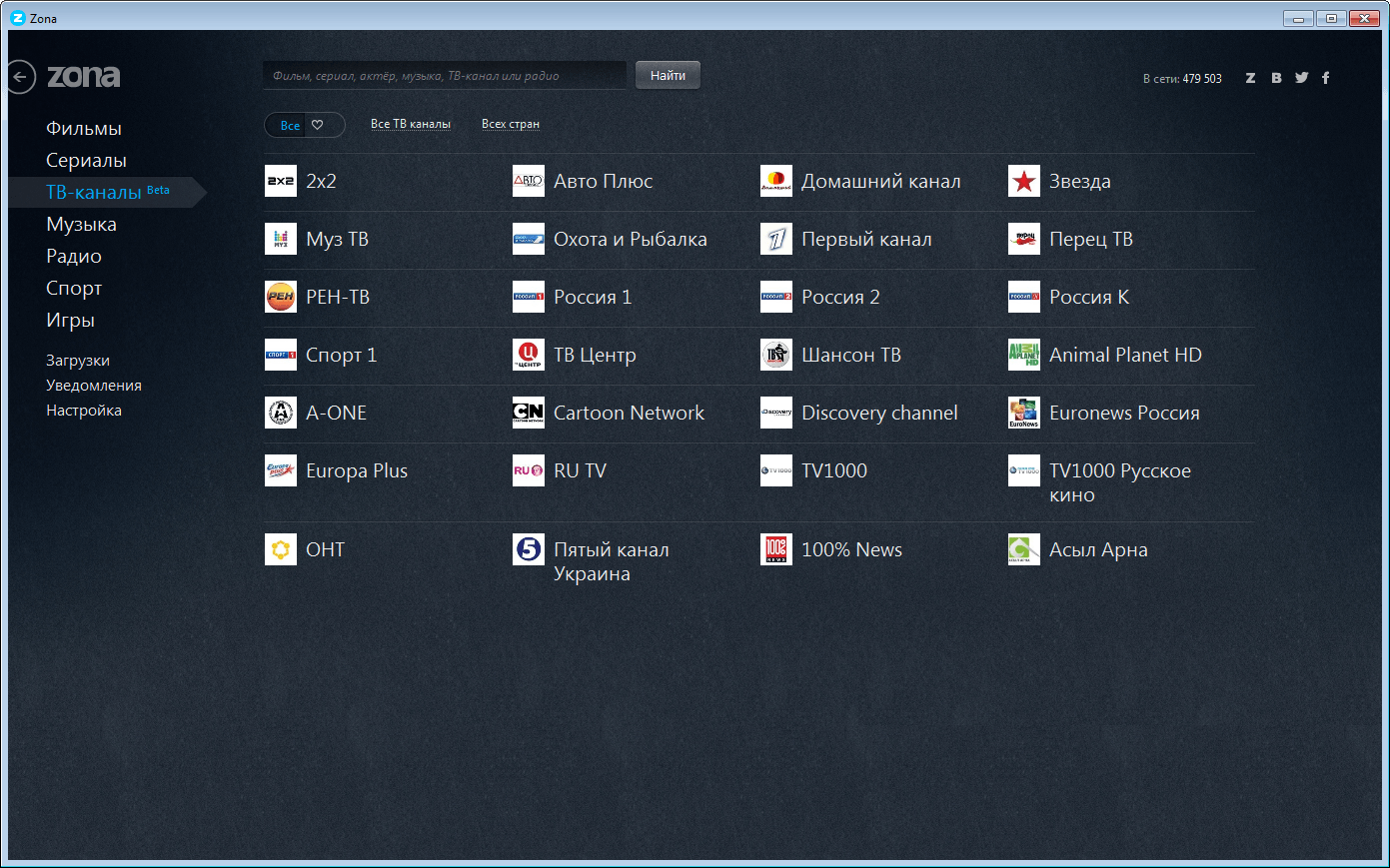Open the Europa Plus logo
Viewport: 1390px width, 868px height.
point(281,470)
